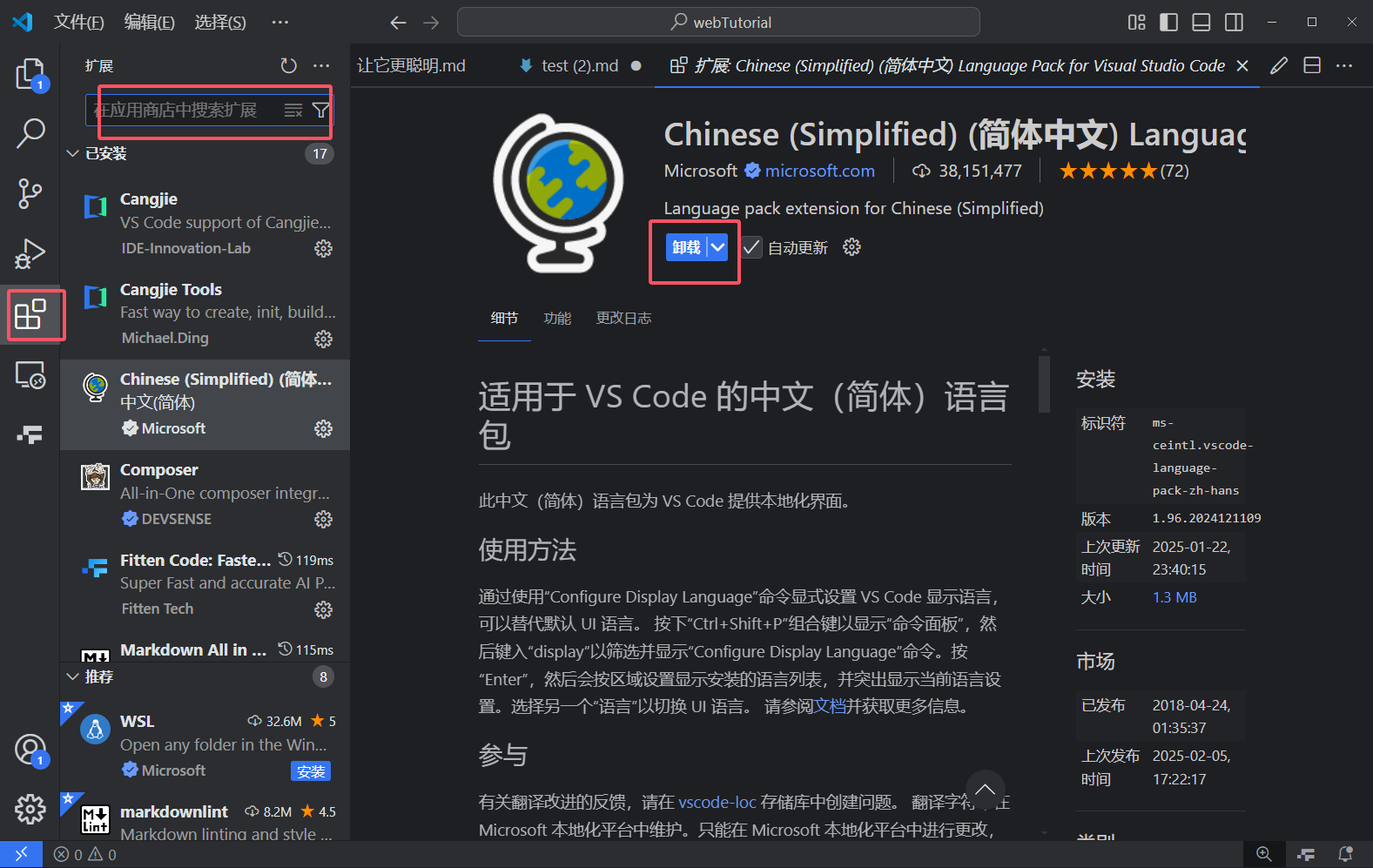Open the Remote Explorer view

click(30, 374)
